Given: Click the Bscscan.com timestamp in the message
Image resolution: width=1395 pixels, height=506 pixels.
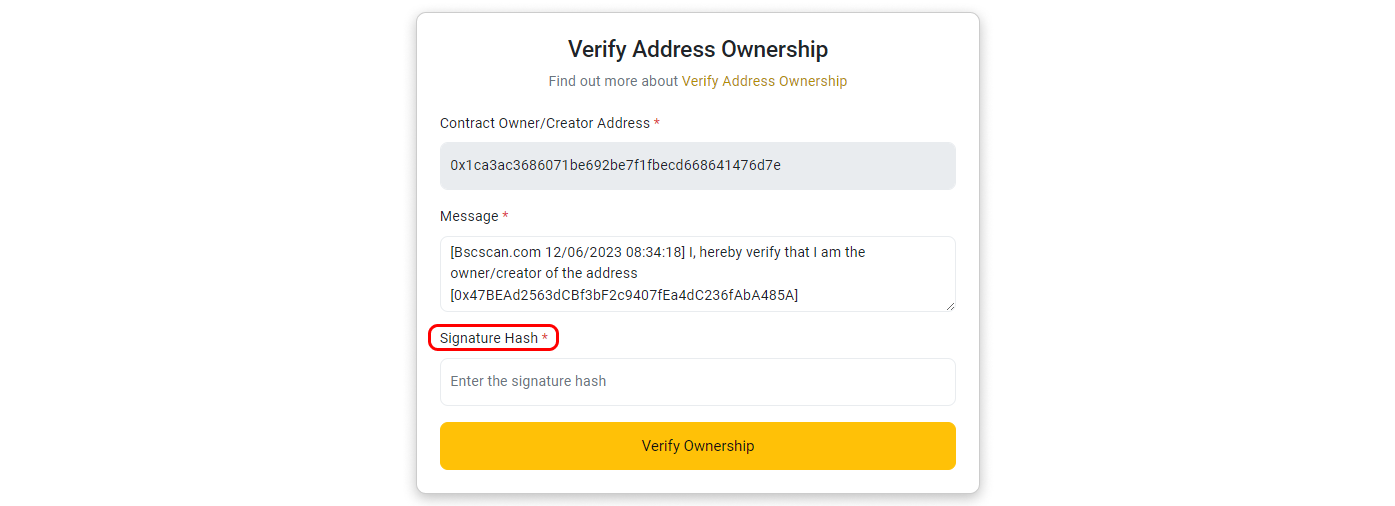Looking at the screenshot, I should (567, 252).
